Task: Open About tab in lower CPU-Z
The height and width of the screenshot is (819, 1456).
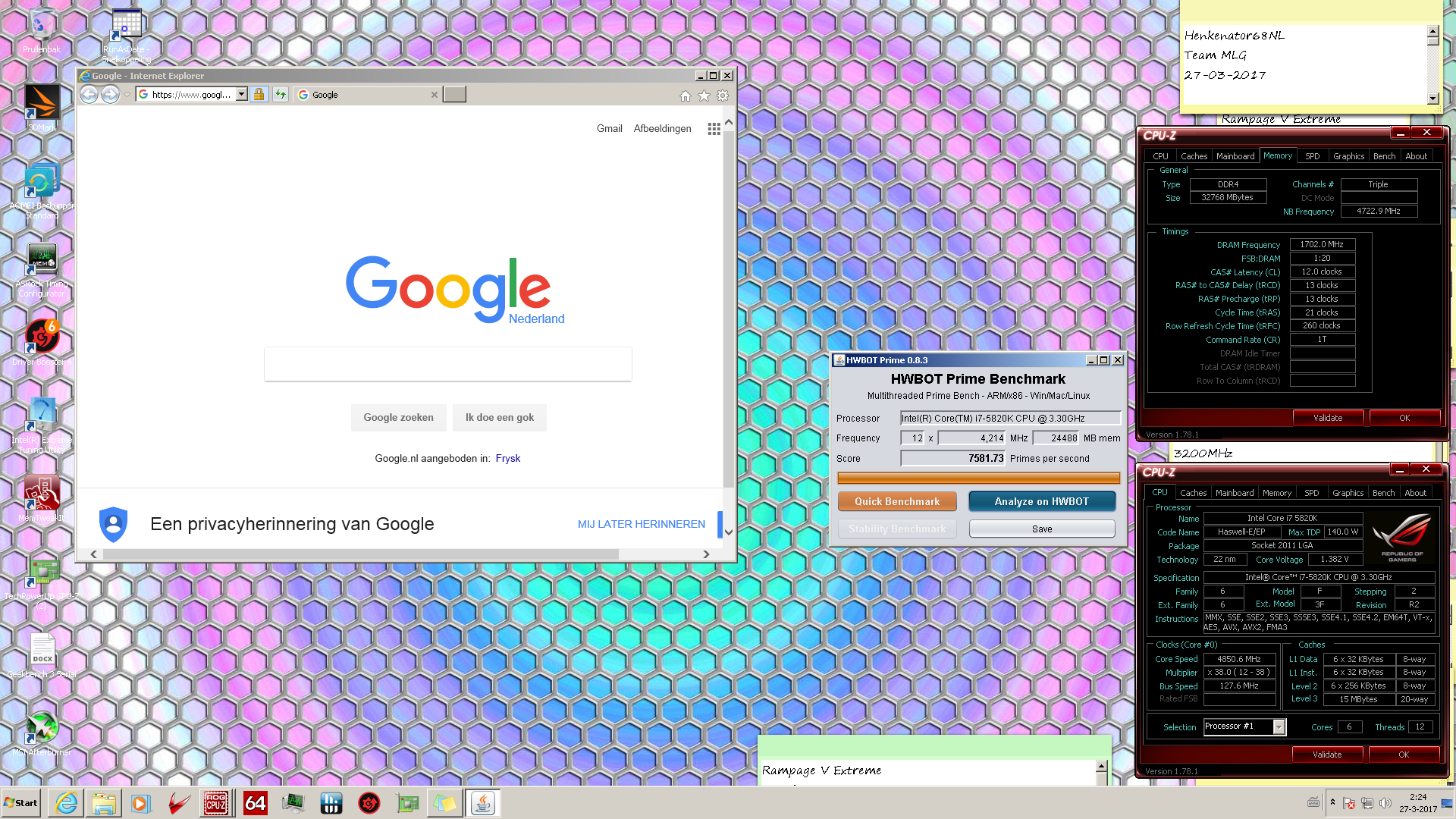Action: [1415, 493]
